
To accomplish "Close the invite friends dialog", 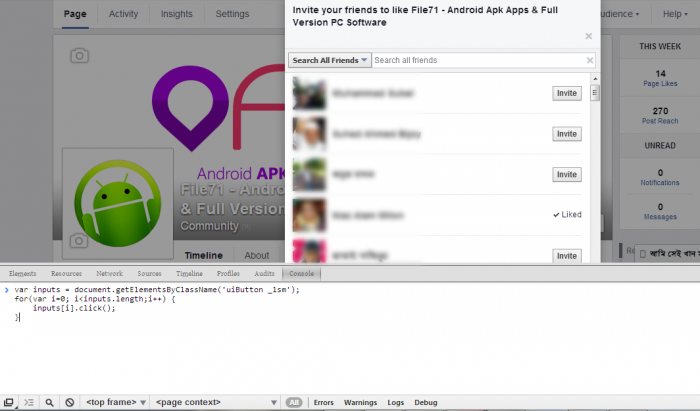I will click(x=588, y=36).
